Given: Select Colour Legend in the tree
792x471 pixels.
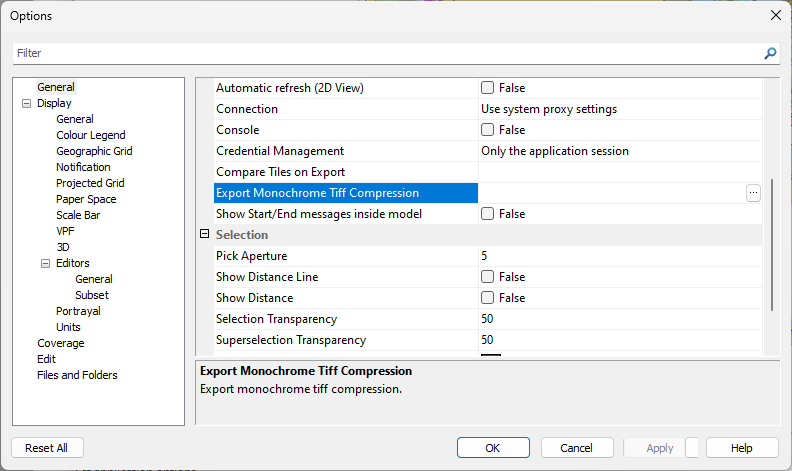Looking at the screenshot, I should point(90,135).
